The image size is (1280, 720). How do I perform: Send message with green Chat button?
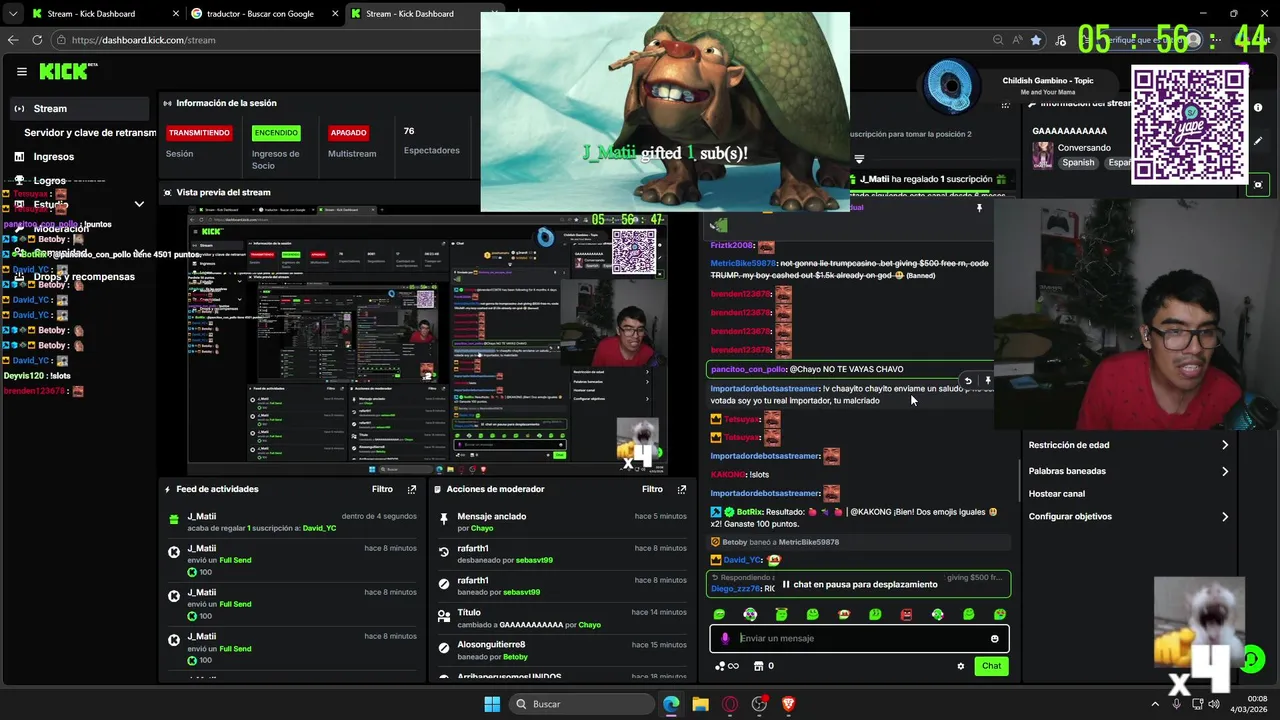coord(991,666)
